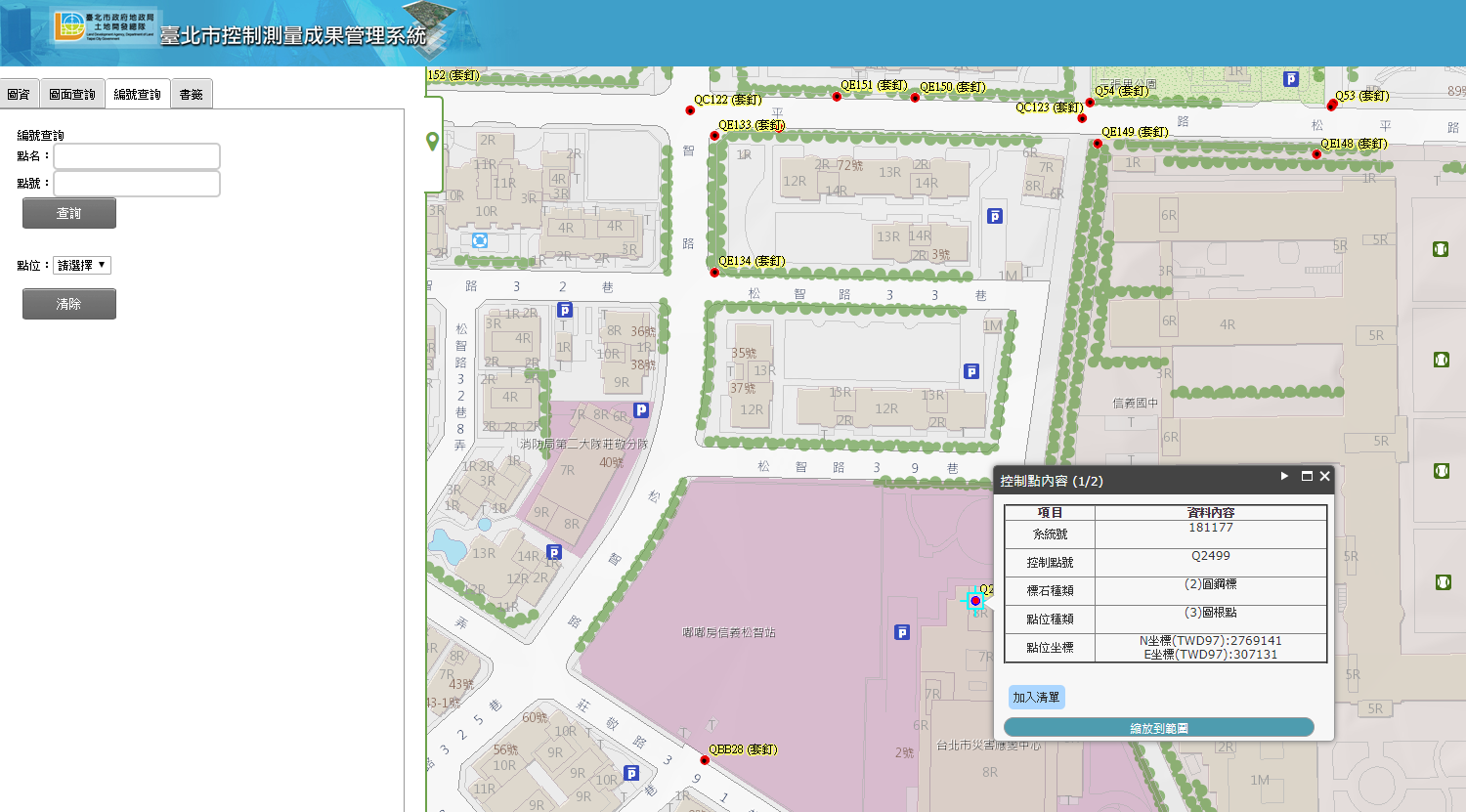
Task: Select the QE149 red point marker
Action: pyautogui.click(x=1098, y=144)
